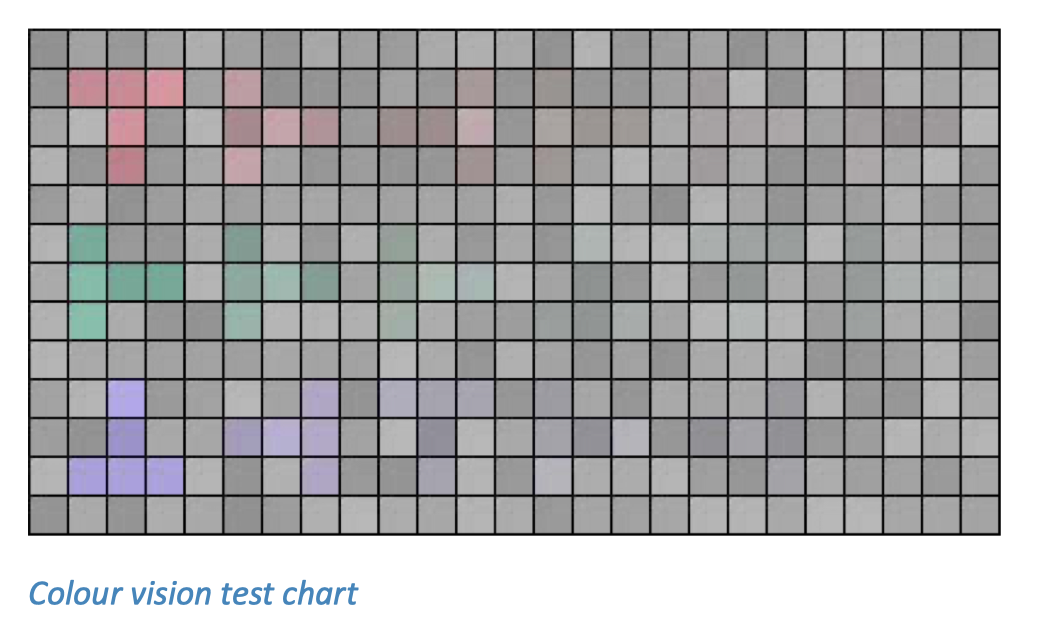Viewport: 1040px width, 634px height.
Task: Select top lavender square of brightest purple T
Action: pos(126,399)
